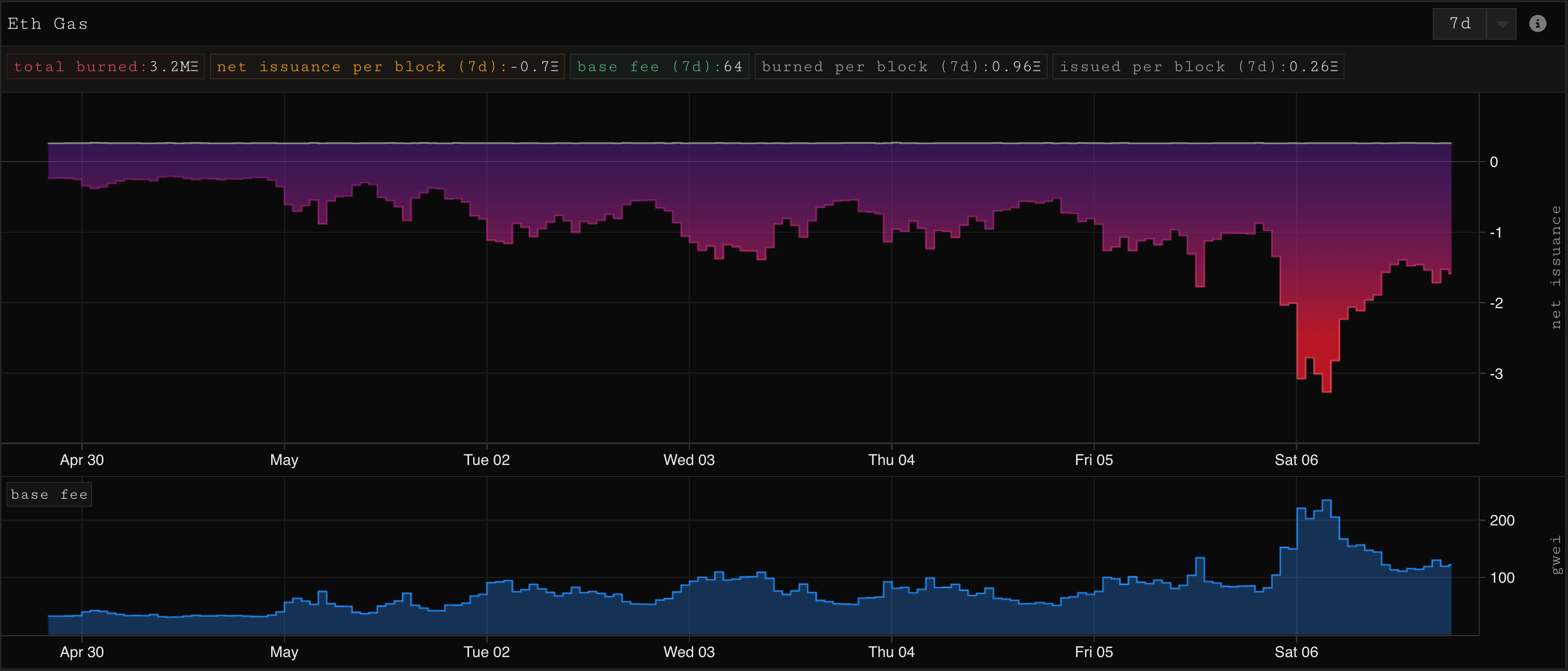This screenshot has width=1568, height=671.
Task: Click Wed 03 tick on upper chart axis
Action: (689, 460)
